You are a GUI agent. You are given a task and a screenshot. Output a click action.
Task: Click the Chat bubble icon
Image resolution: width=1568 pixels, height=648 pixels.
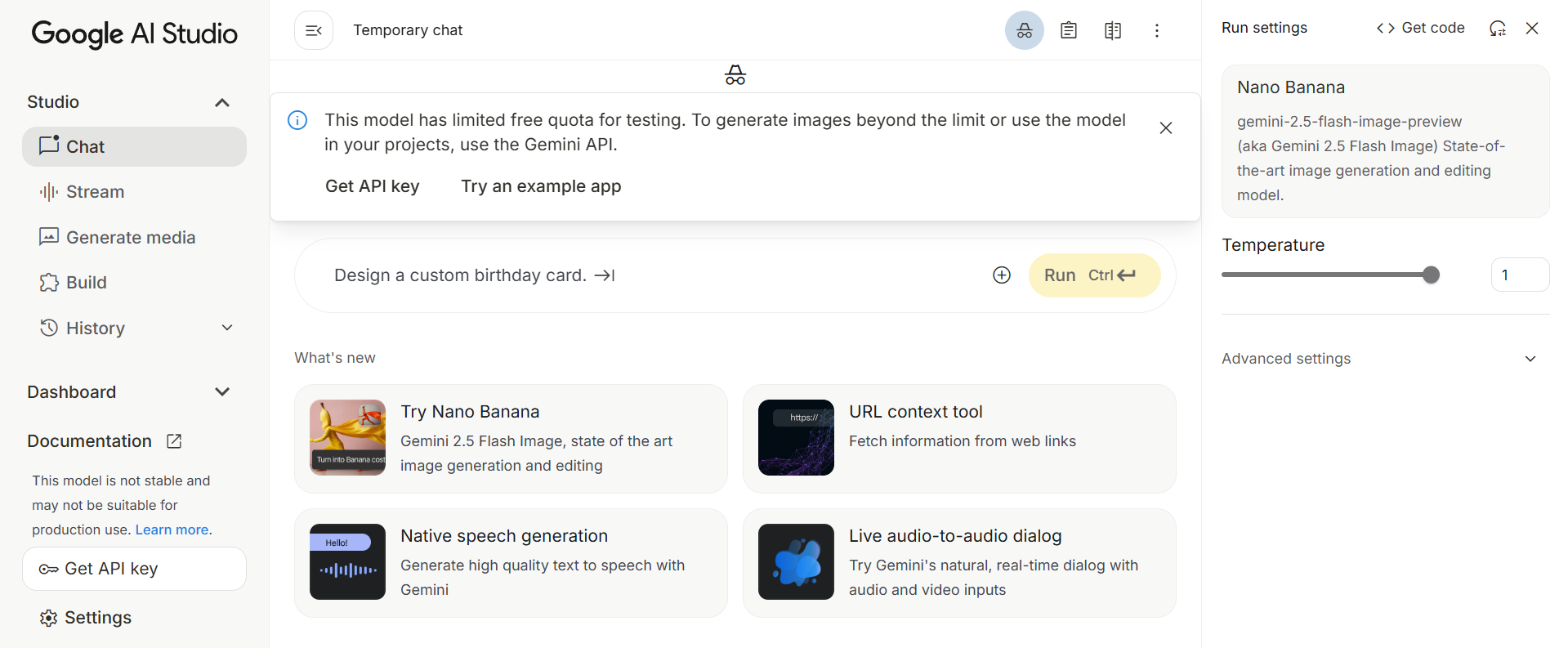coord(49,145)
